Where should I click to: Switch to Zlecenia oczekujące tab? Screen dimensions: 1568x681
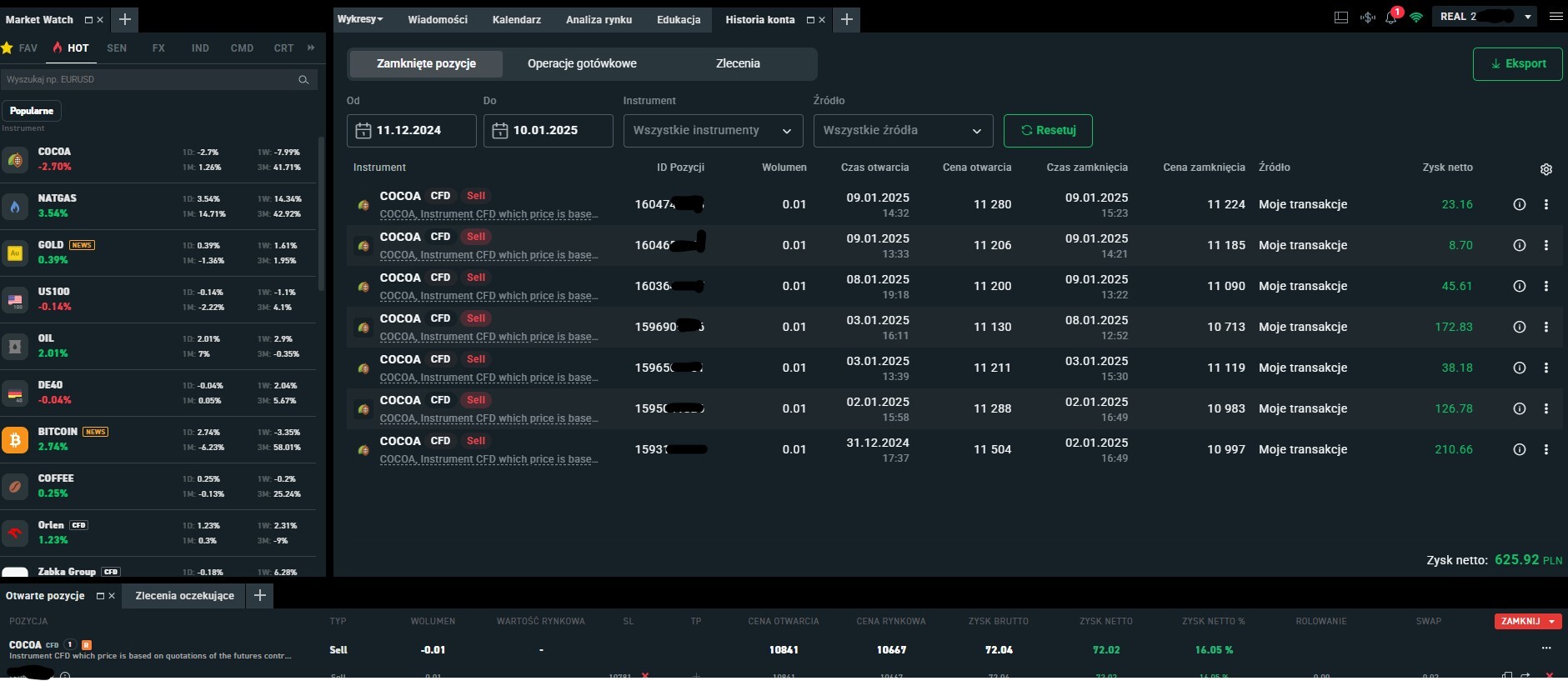(184, 596)
